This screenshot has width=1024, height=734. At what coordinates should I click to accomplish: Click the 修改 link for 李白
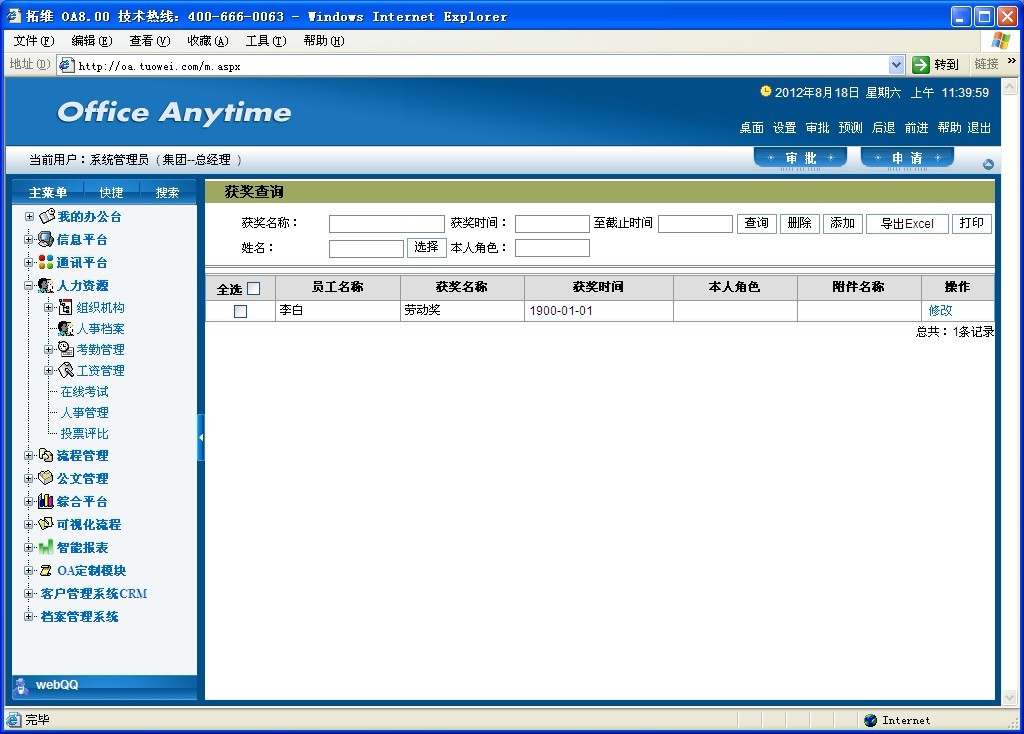(x=940, y=311)
